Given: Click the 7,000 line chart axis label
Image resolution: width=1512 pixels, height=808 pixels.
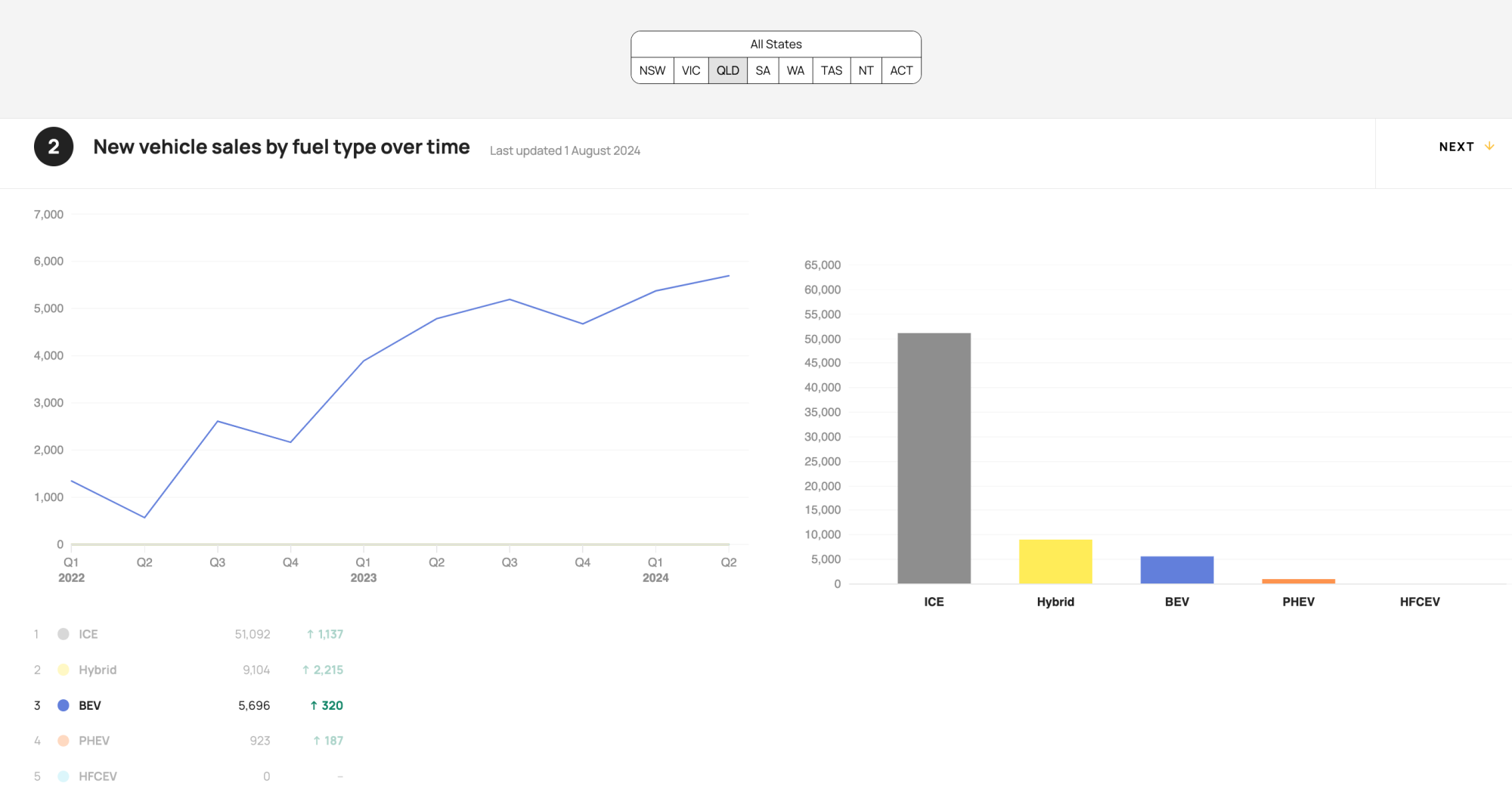Looking at the screenshot, I should pyautogui.click(x=48, y=215).
